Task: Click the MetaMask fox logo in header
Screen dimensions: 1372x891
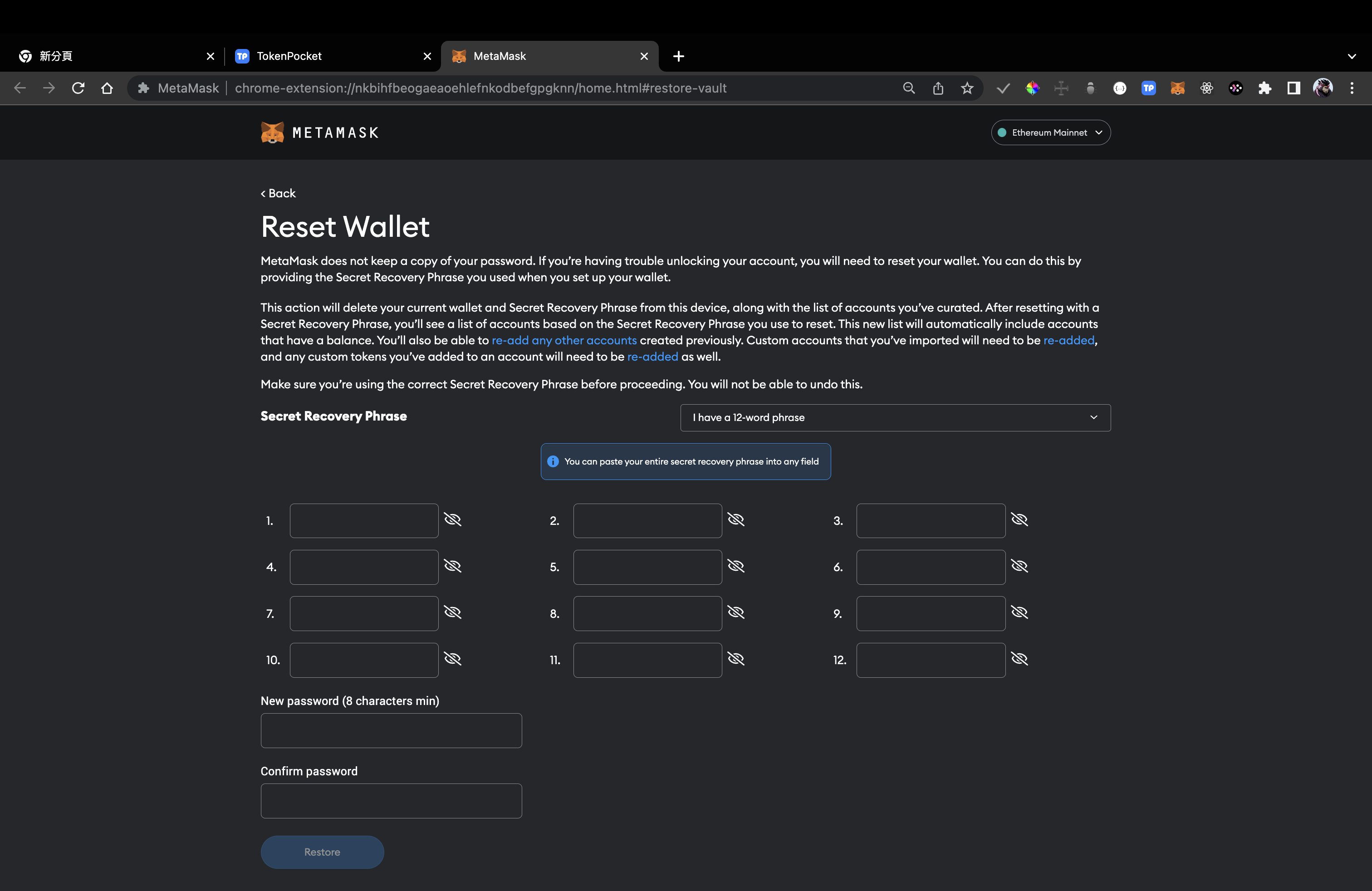Action: point(272,132)
